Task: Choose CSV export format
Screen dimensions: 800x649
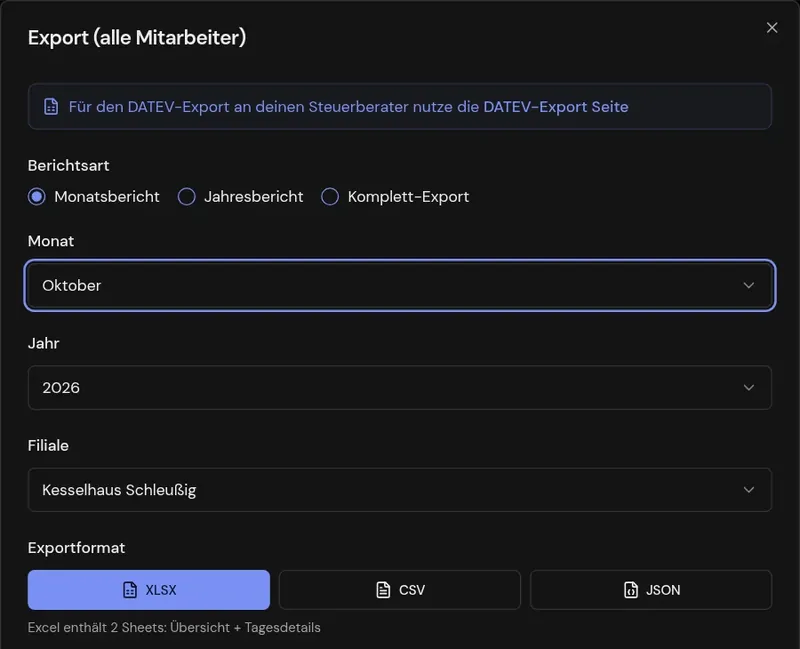Action: tap(399, 590)
